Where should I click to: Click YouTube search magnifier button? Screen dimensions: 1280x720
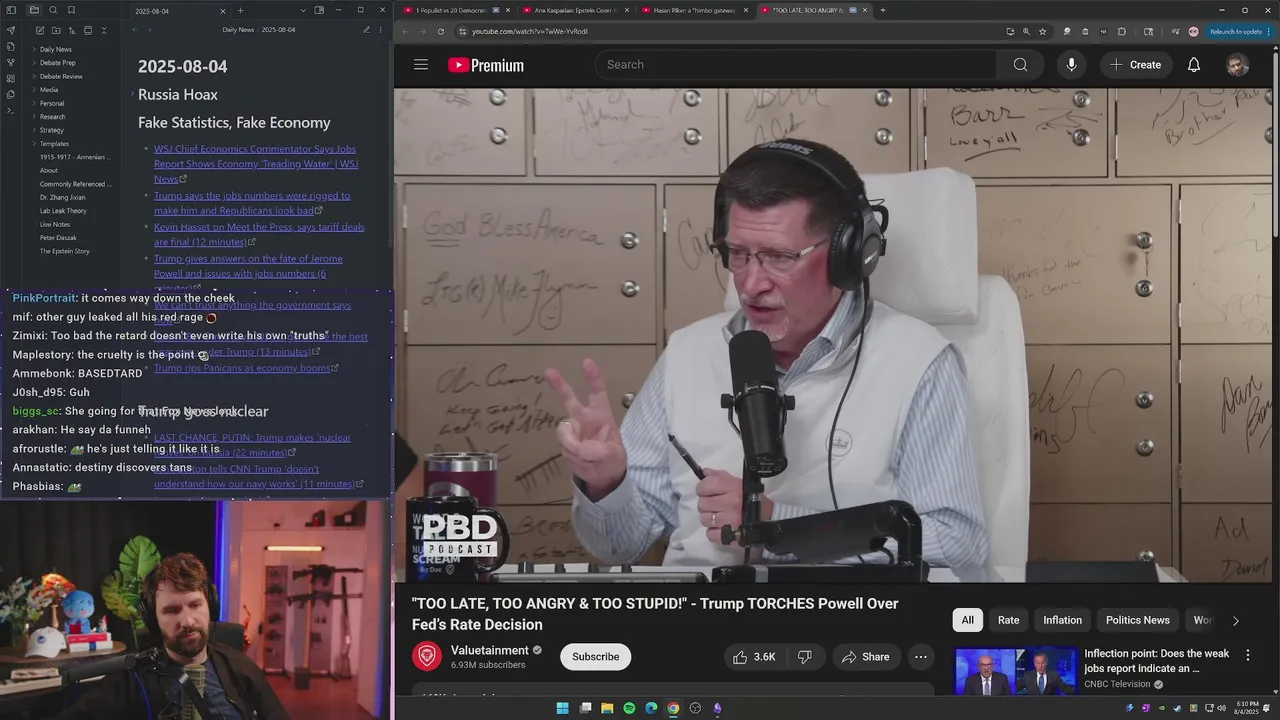click(x=1020, y=64)
